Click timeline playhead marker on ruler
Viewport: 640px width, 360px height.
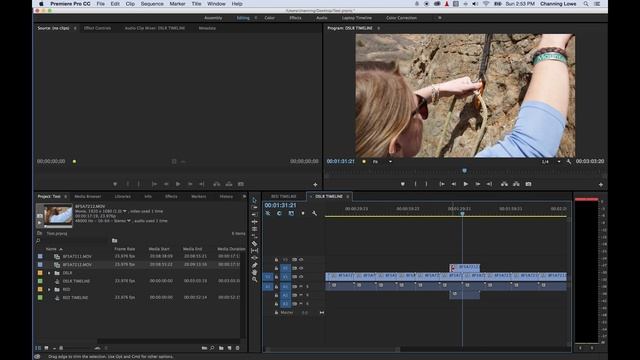462,213
